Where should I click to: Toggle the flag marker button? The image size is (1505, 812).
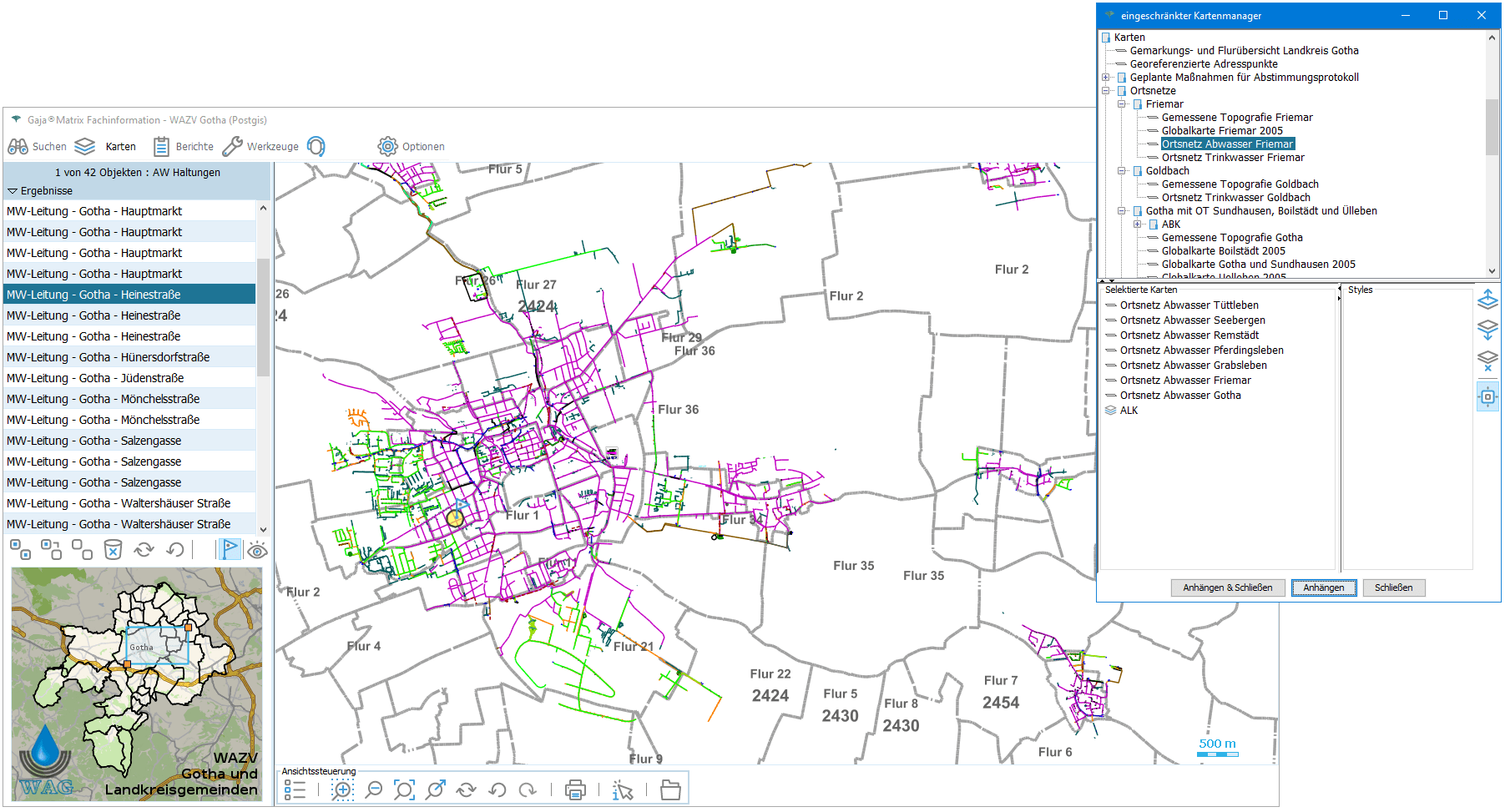click(x=230, y=549)
